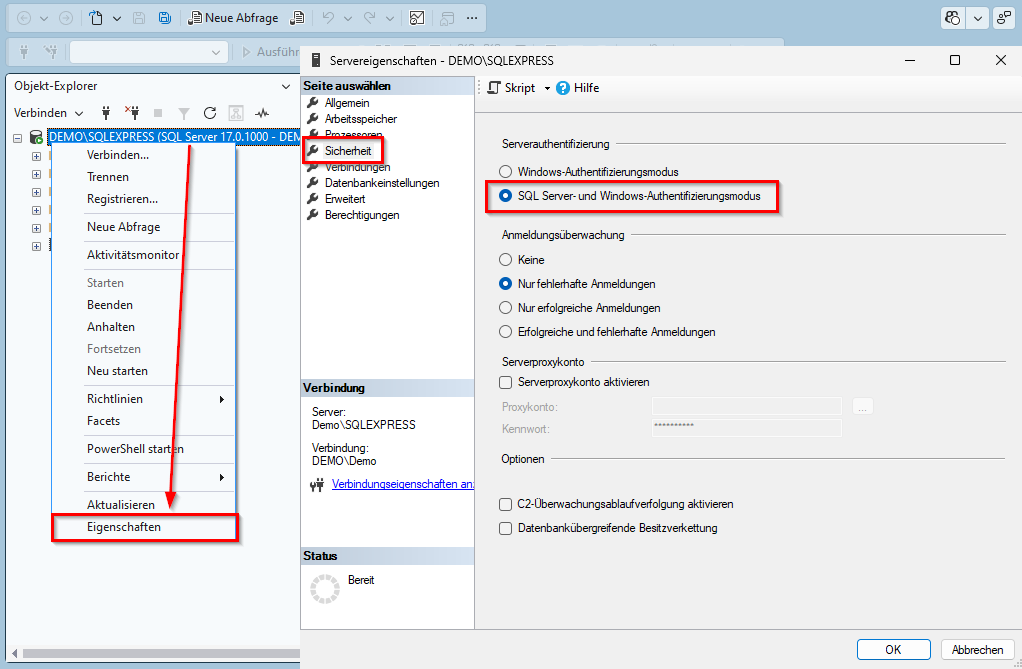1022x669 pixels.
Task: Click the refresh icon in Objekt-Explorer
Action: [x=210, y=113]
